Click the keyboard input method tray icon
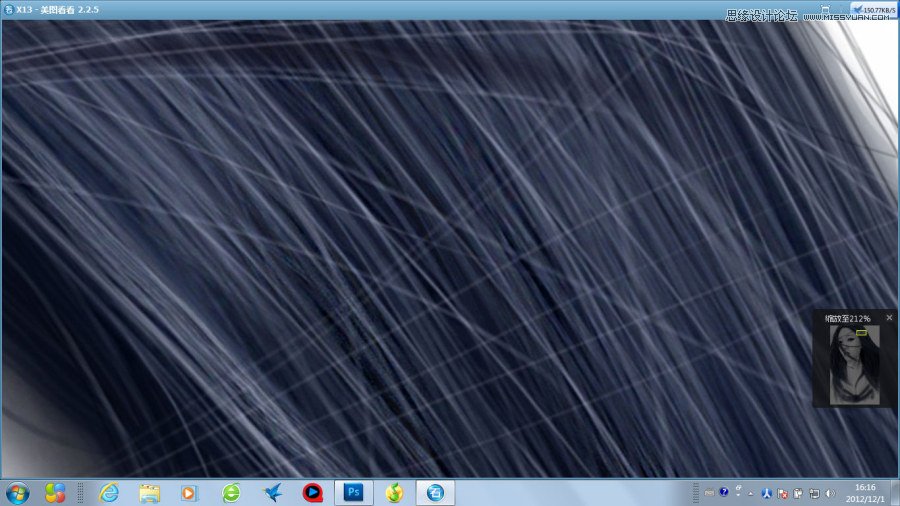The height and width of the screenshot is (506, 900). (709, 493)
